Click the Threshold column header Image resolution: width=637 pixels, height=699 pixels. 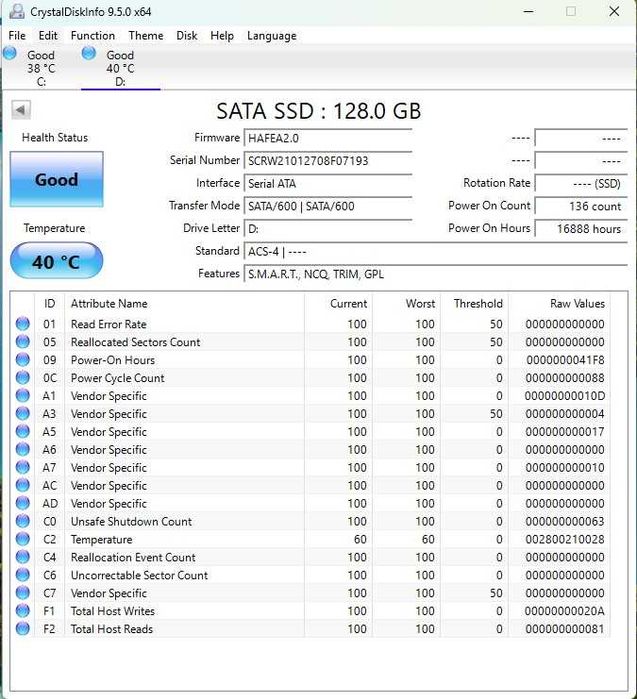pos(474,304)
